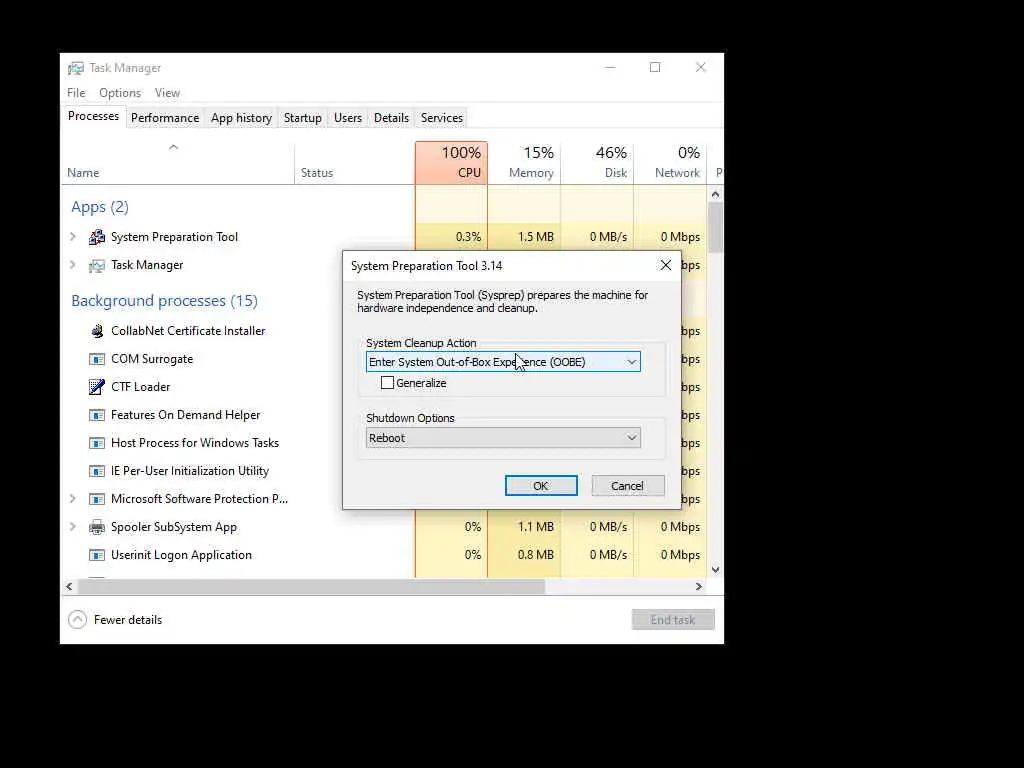Click the Task Manager title bar icon

[x=76, y=68]
